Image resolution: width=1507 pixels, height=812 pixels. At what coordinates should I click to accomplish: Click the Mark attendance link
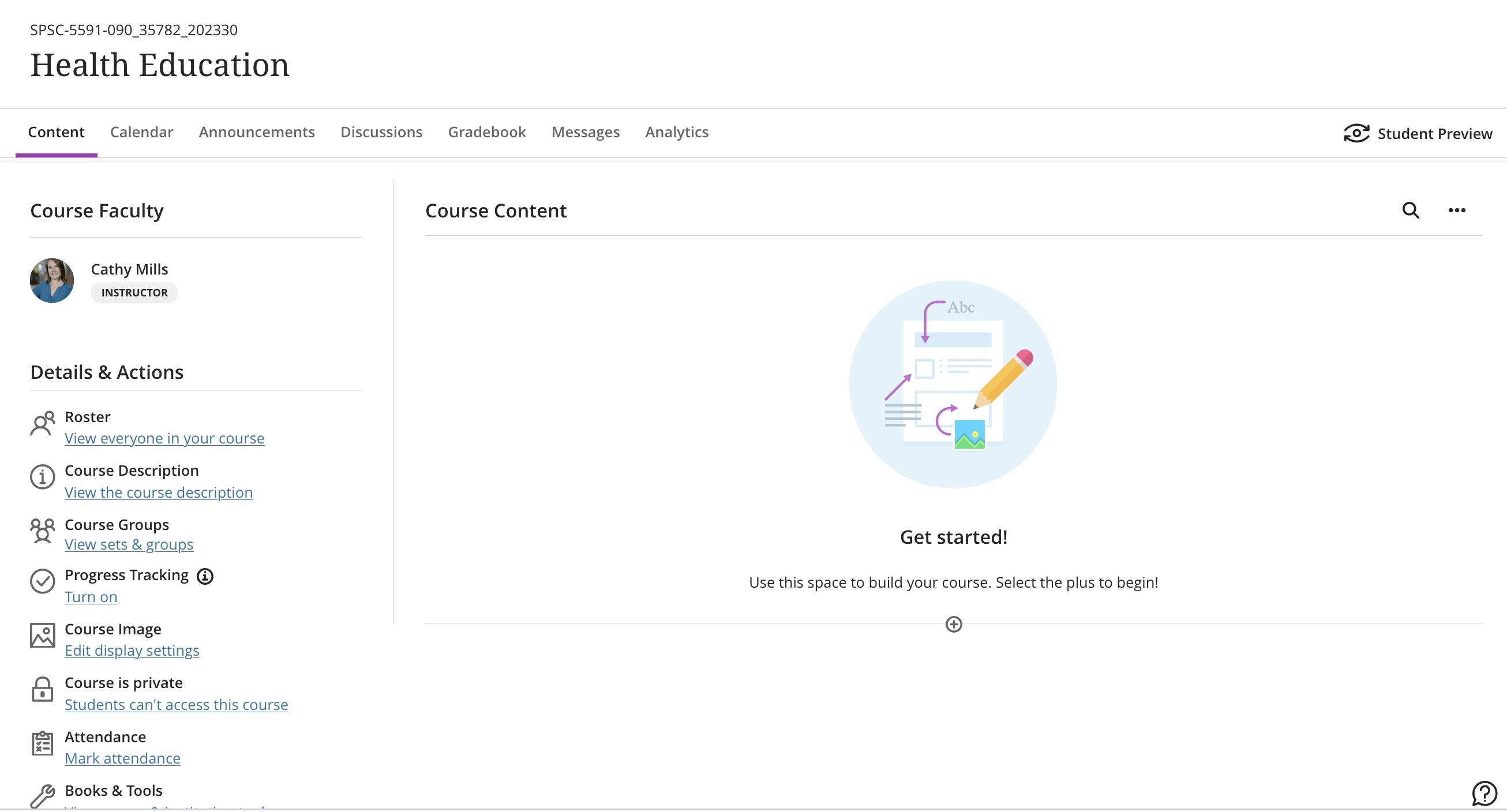(122, 758)
